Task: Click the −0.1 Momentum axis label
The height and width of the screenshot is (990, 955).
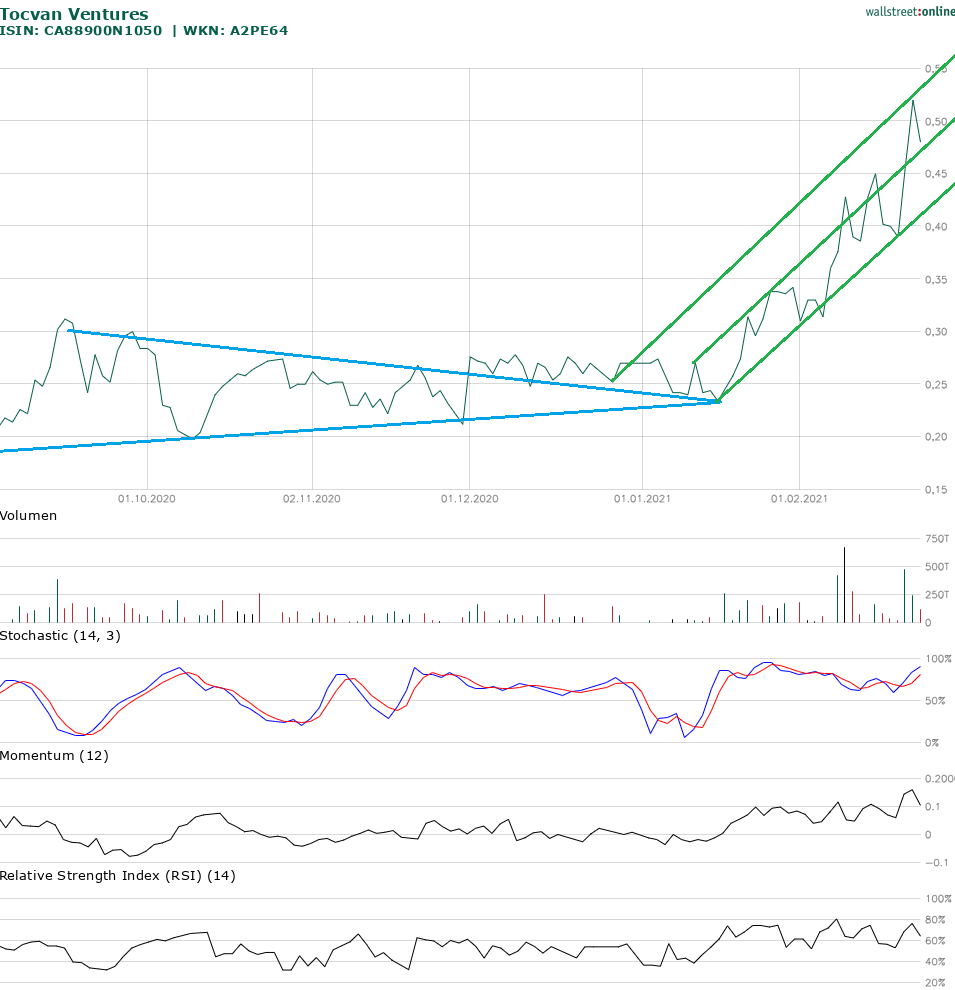Action: 936,862
